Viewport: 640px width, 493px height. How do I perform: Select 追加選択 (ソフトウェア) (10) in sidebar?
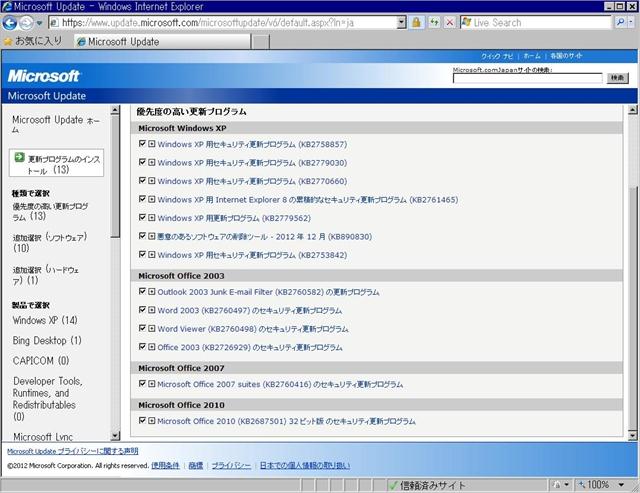pos(50,242)
